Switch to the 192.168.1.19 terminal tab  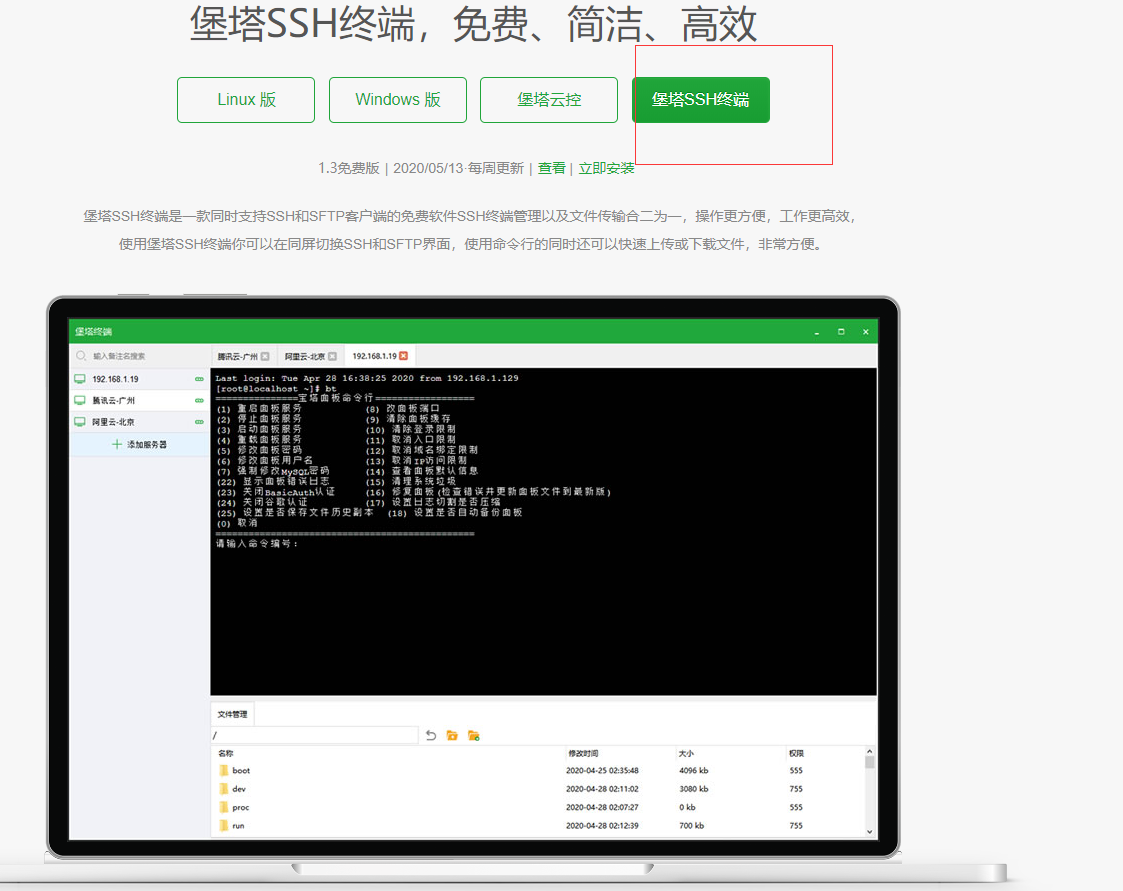(x=380, y=356)
